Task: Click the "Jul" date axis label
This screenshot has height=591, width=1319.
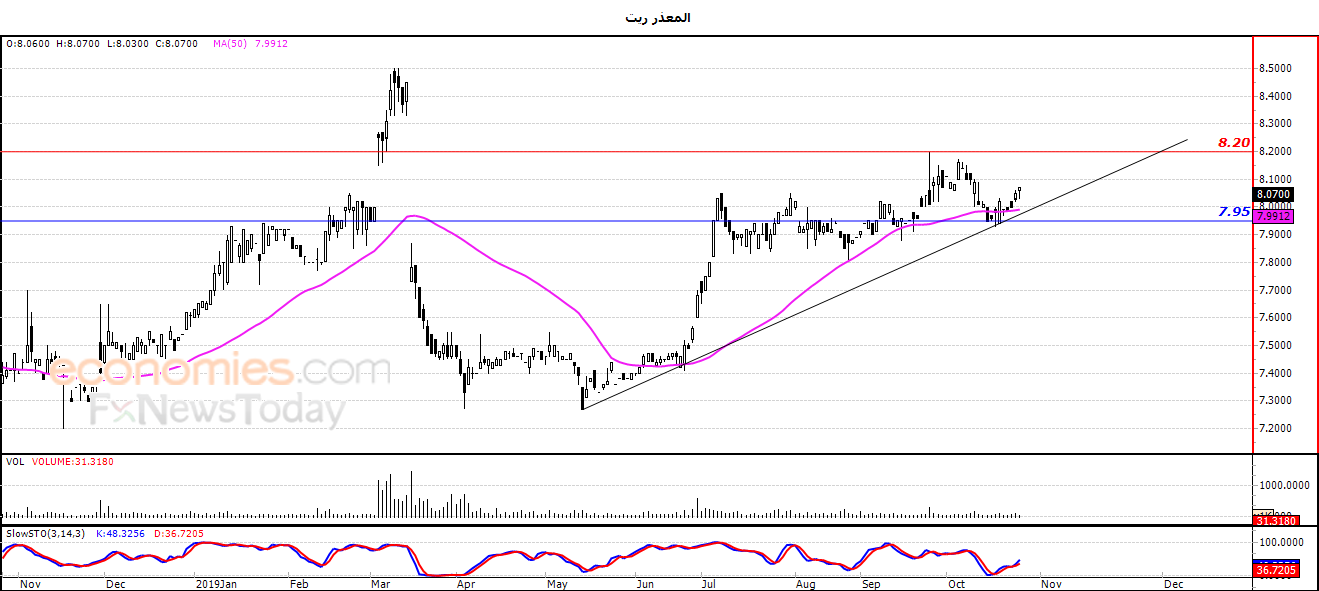Action: (710, 583)
